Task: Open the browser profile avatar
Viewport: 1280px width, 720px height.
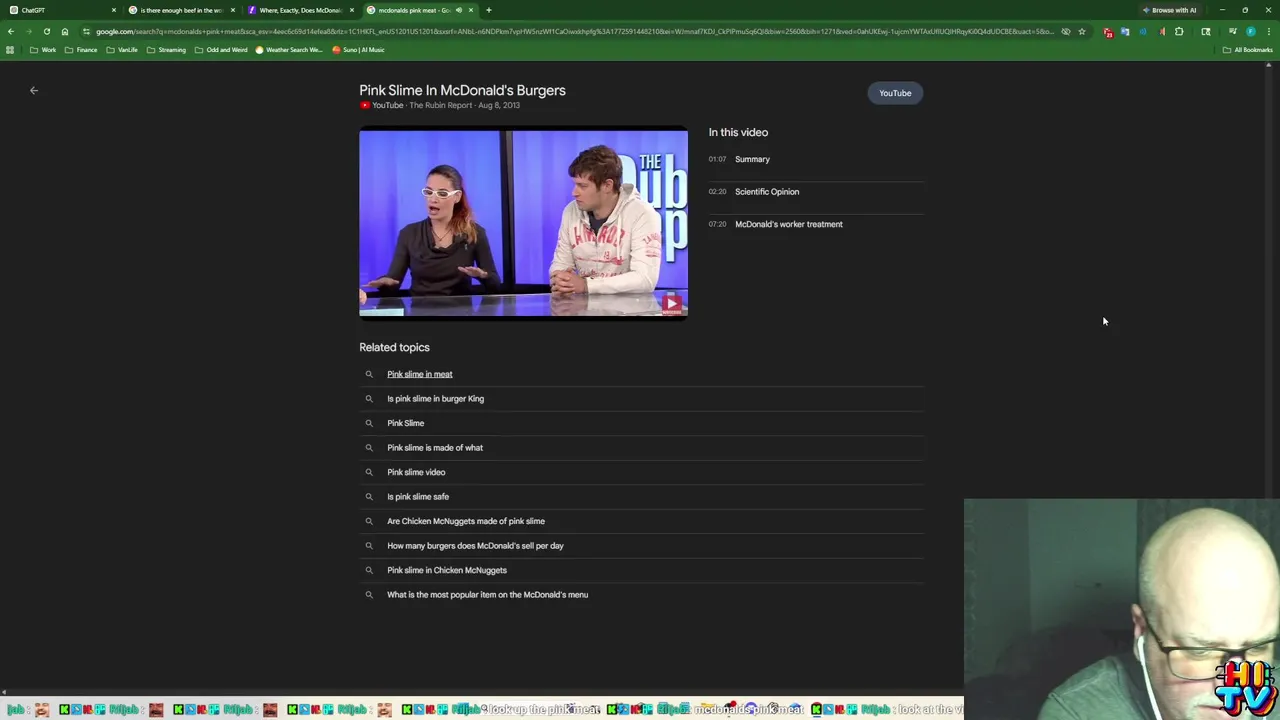Action: [1251, 32]
